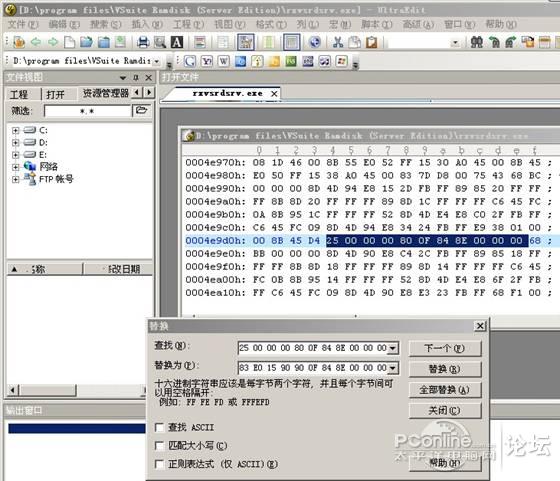
Task: Open the File (F) menu
Action: click(x=23, y=24)
